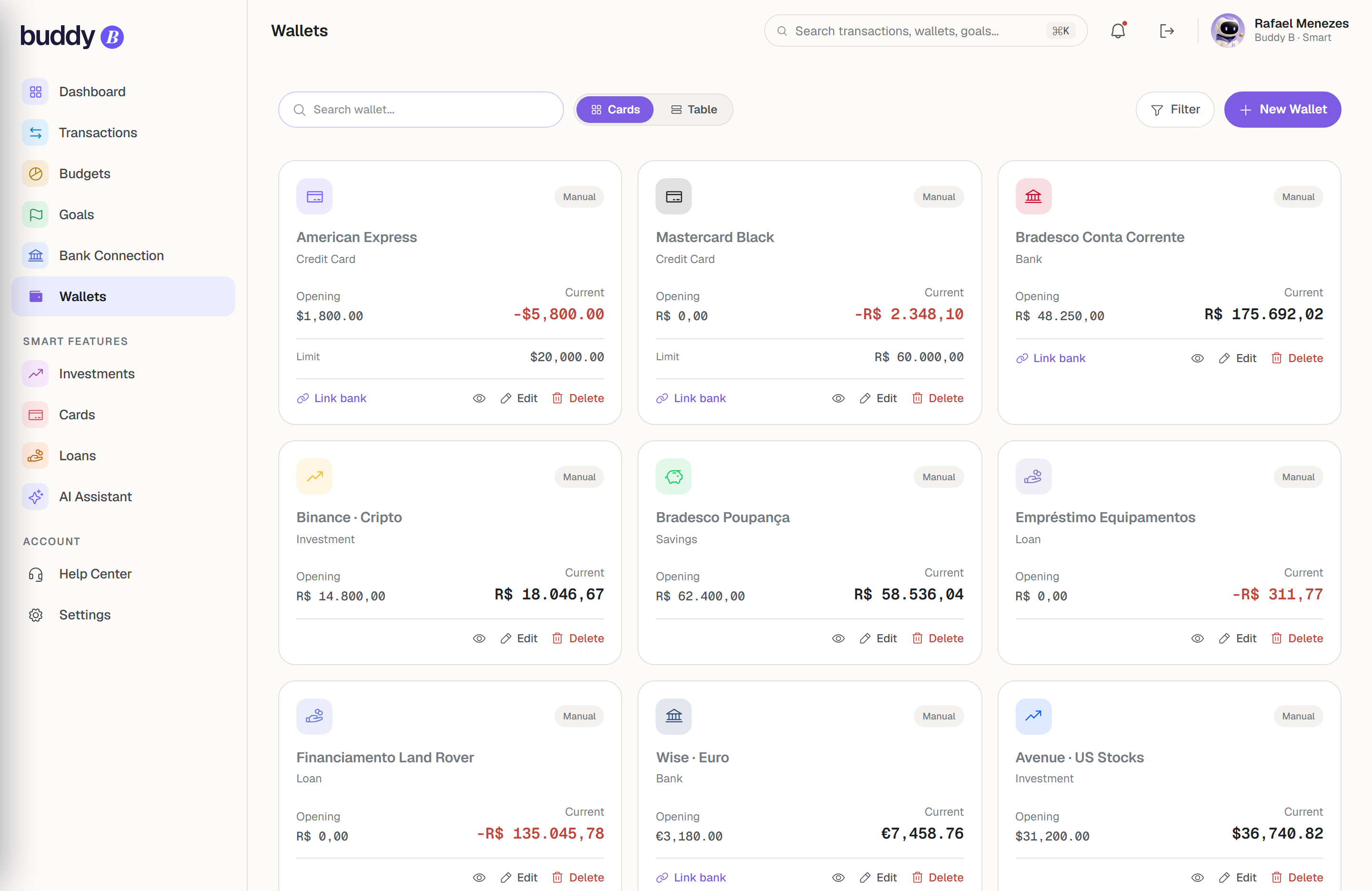Edit the Avenue US Stocks wallet
The width and height of the screenshot is (1372, 891).
point(1237,878)
